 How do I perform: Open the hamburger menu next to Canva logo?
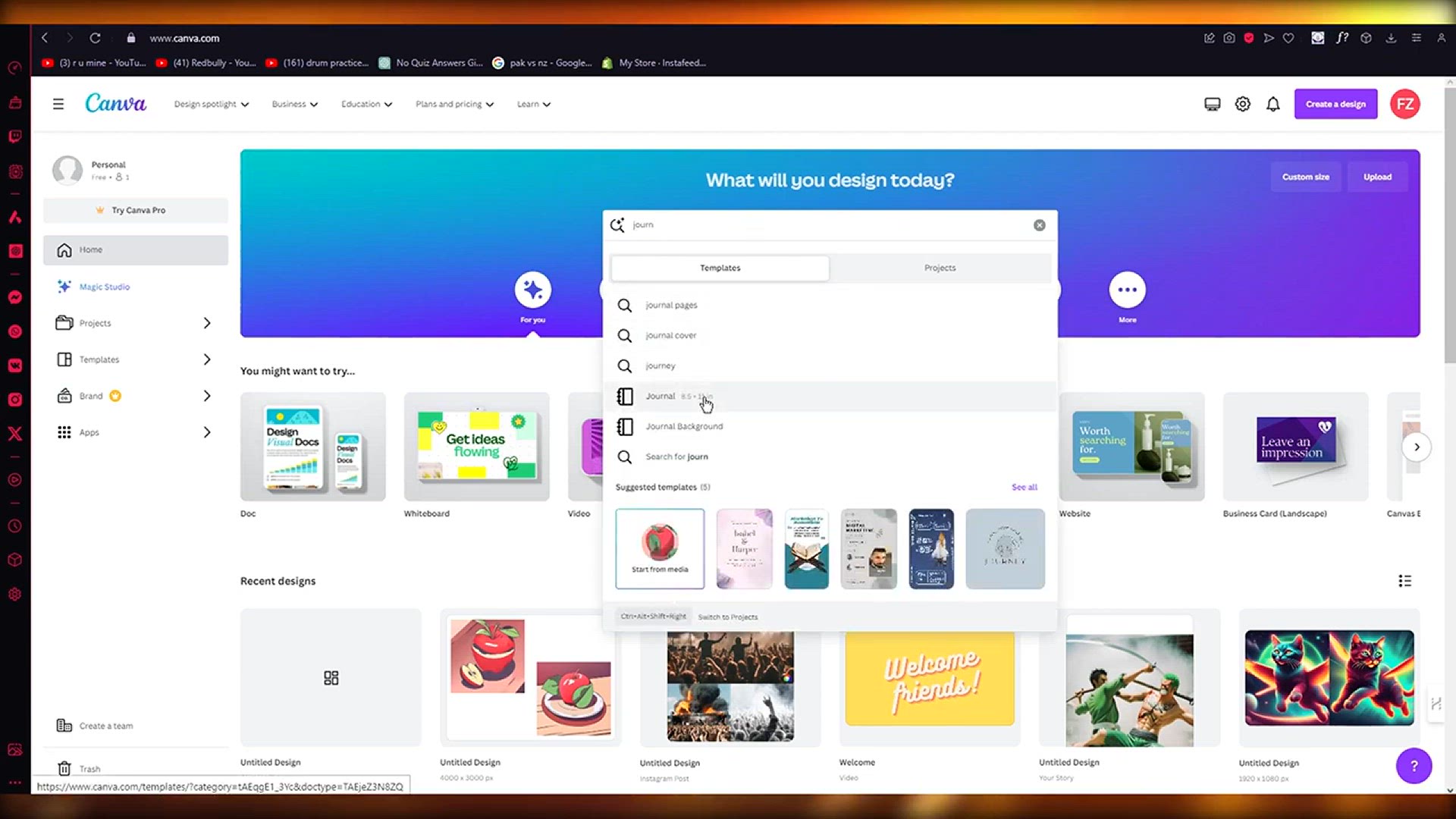click(x=58, y=104)
